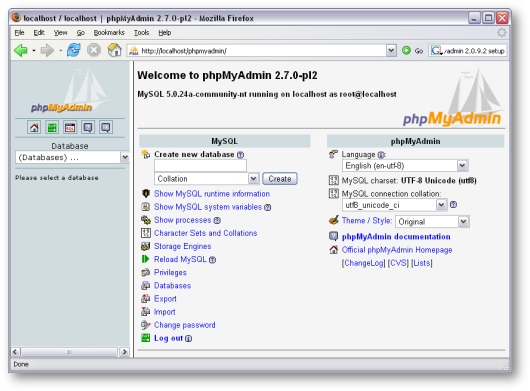The image size is (530, 391).
Task: Click the phpMyAdmin documentation icon in left panel
Action: coord(88,128)
